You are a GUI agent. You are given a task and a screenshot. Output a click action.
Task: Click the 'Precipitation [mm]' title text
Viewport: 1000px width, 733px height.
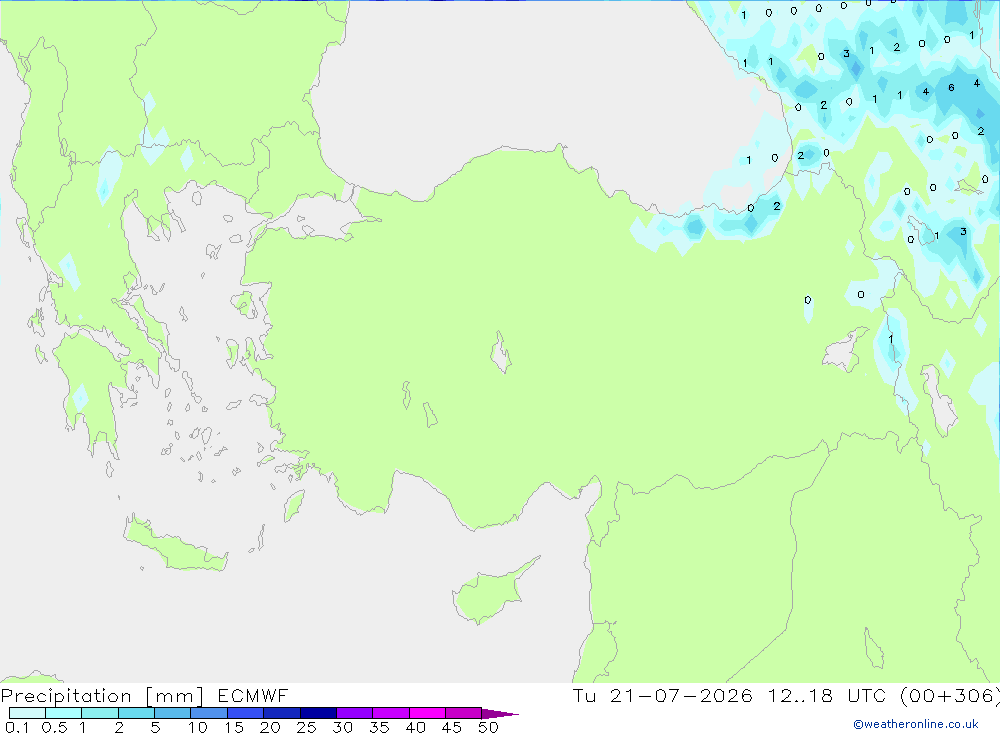coord(102,695)
